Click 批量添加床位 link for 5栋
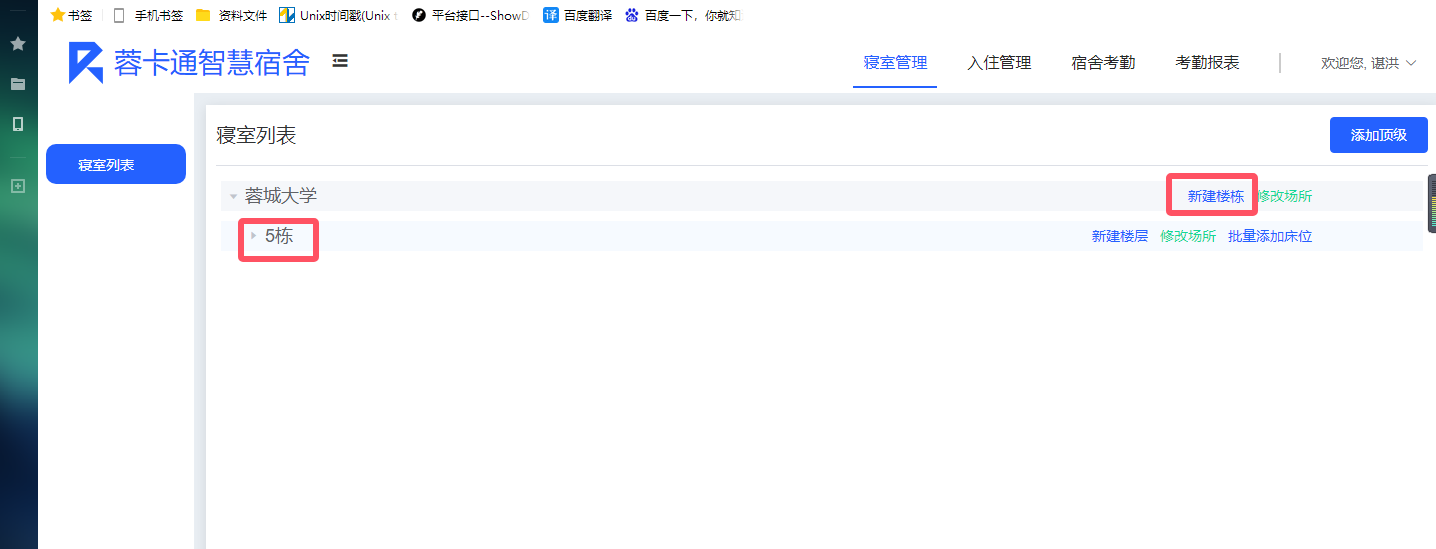This screenshot has height=549, width=1436. 1269,237
